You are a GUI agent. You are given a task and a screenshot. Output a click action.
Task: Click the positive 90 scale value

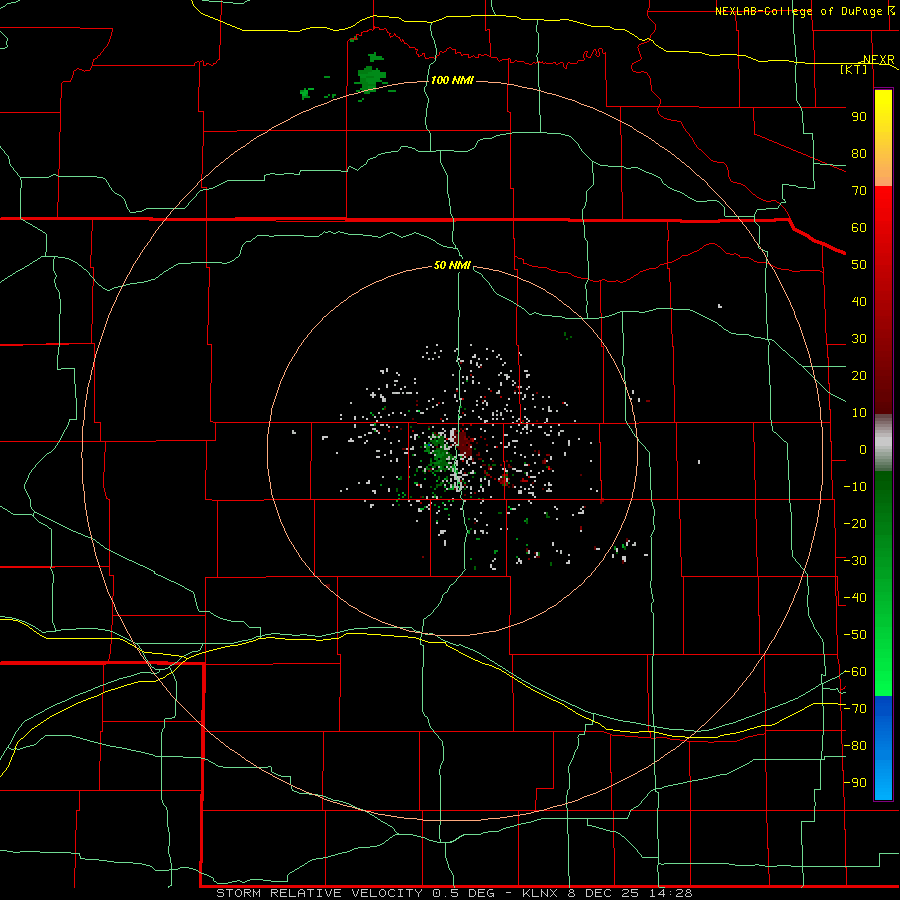click(x=859, y=117)
